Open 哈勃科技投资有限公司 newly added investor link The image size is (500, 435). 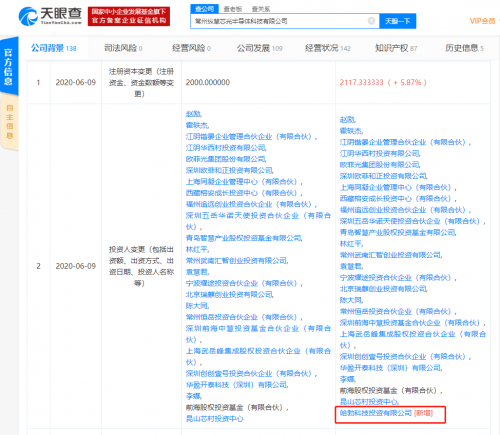pos(376,413)
